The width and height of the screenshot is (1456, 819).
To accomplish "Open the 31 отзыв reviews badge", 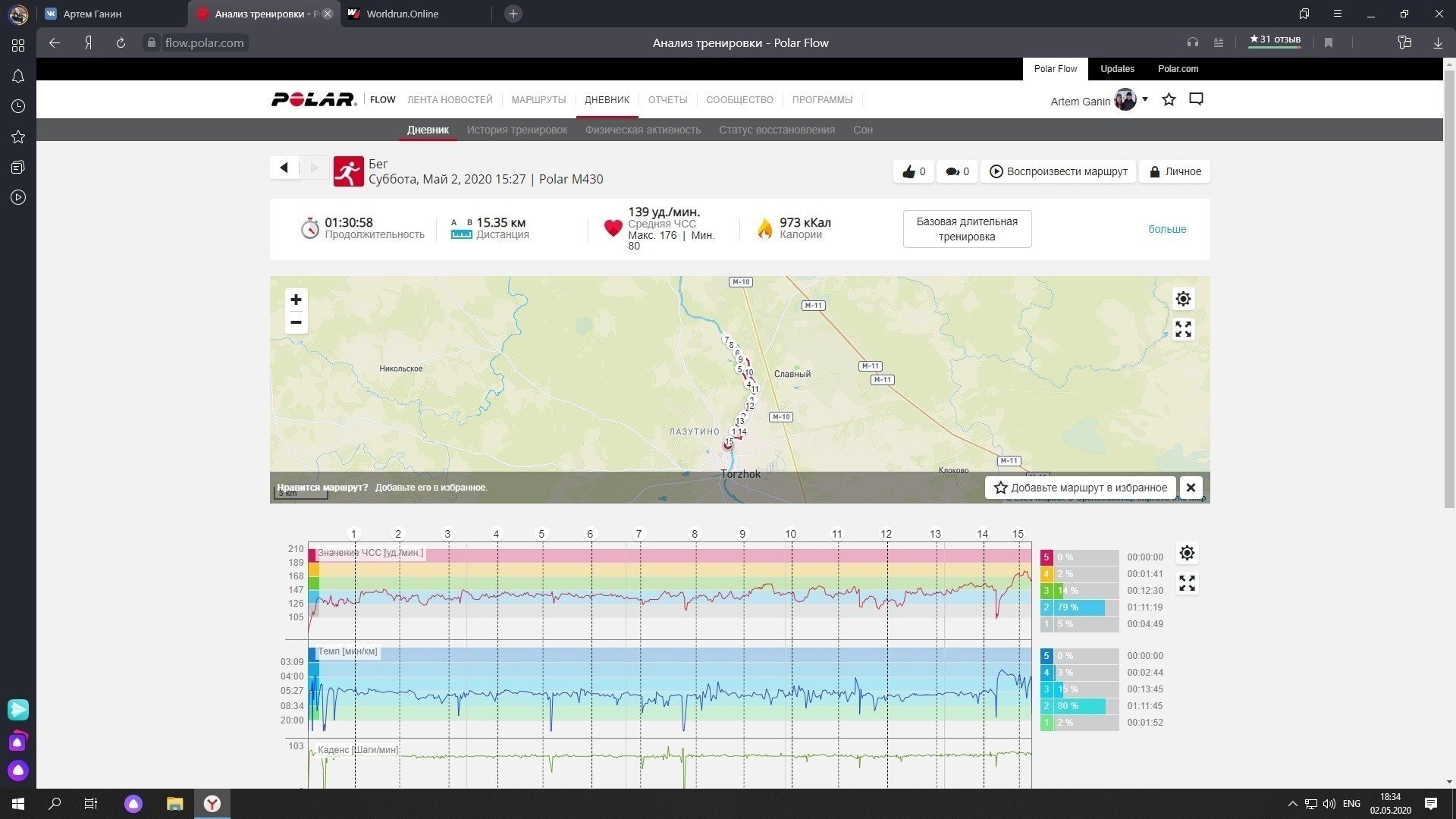I will [x=1275, y=41].
